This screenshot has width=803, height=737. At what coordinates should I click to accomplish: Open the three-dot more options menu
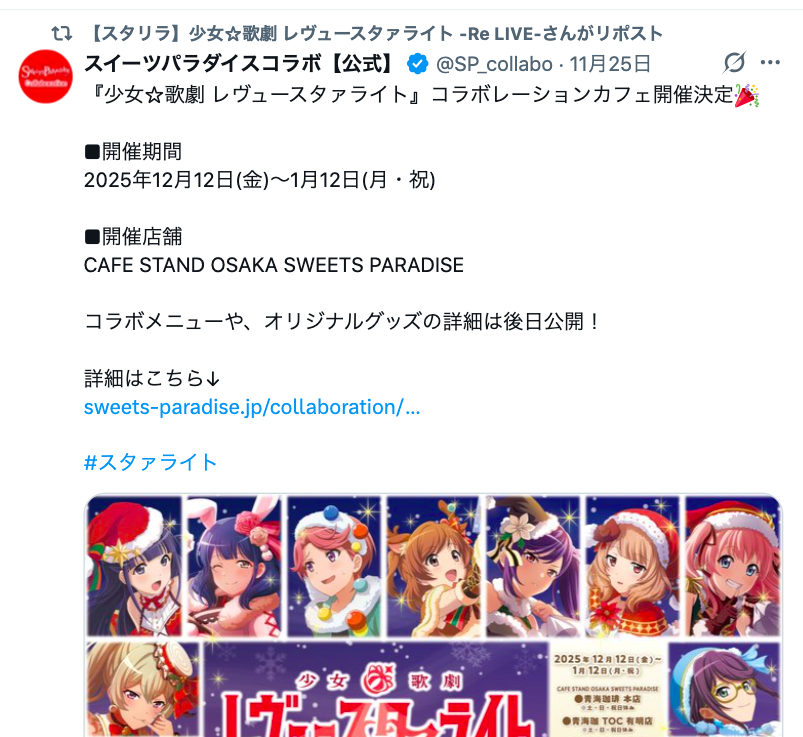click(x=770, y=62)
